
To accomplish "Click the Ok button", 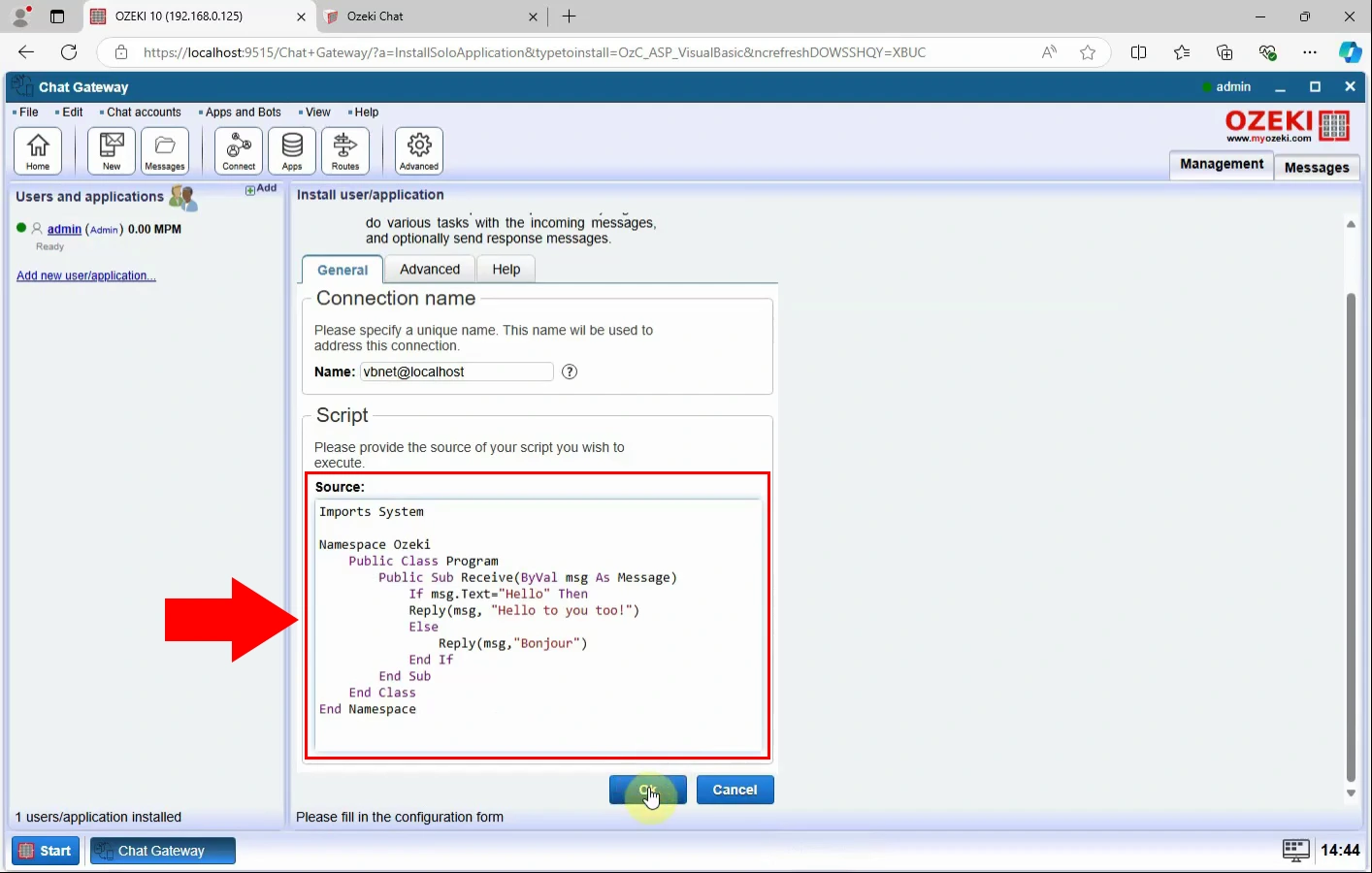I will pyautogui.click(x=647, y=790).
